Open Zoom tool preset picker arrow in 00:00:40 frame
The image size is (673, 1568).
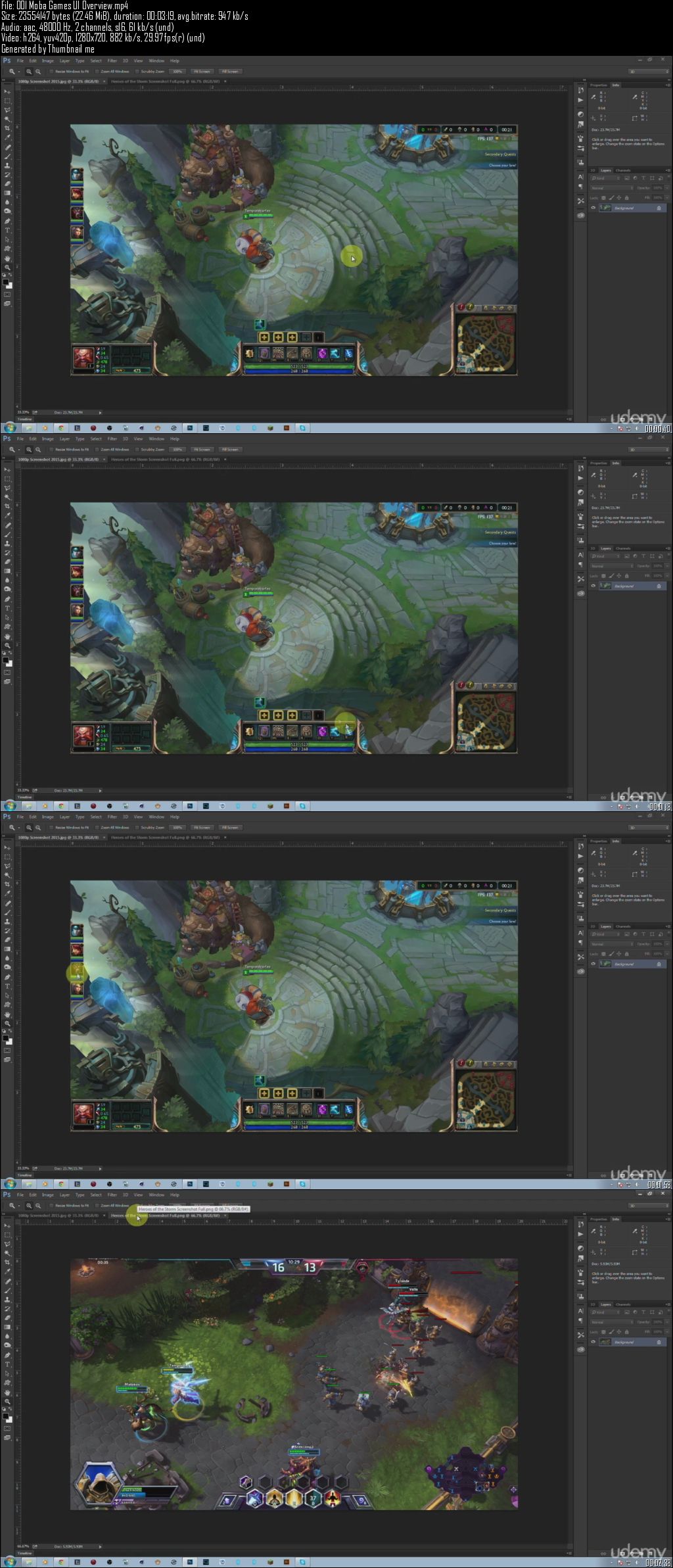click(18, 71)
